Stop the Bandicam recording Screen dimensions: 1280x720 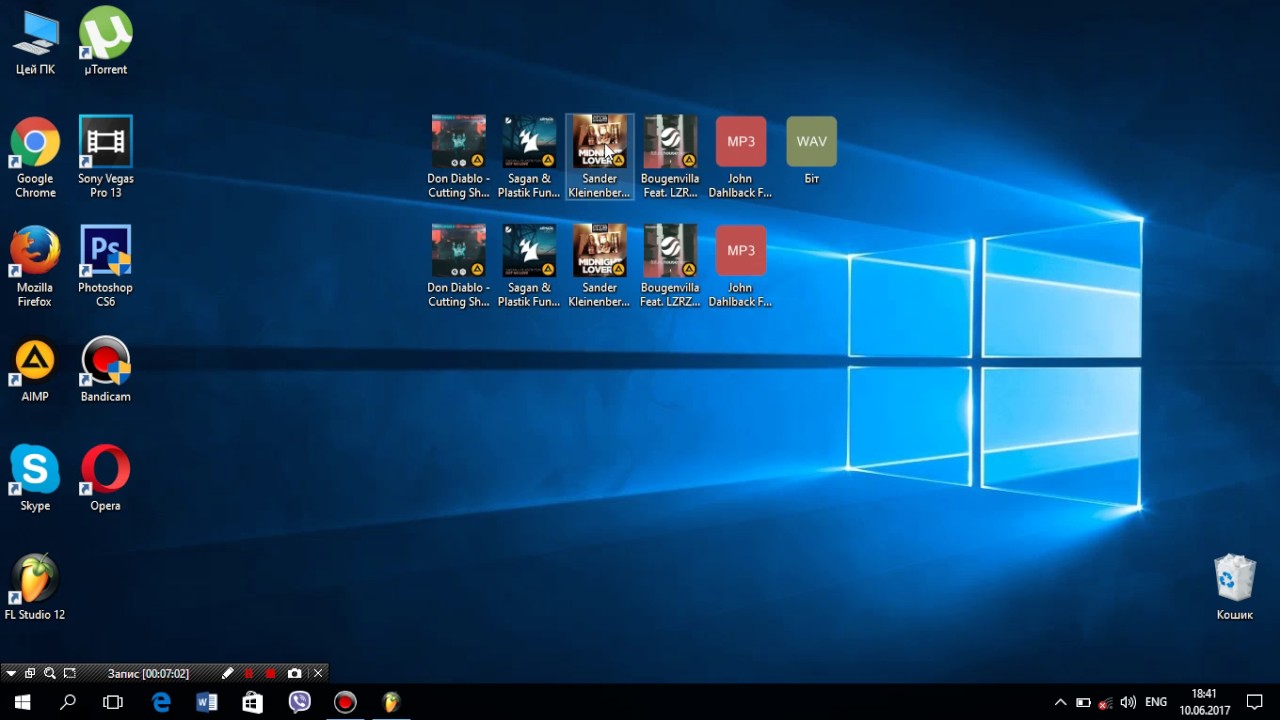point(270,674)
